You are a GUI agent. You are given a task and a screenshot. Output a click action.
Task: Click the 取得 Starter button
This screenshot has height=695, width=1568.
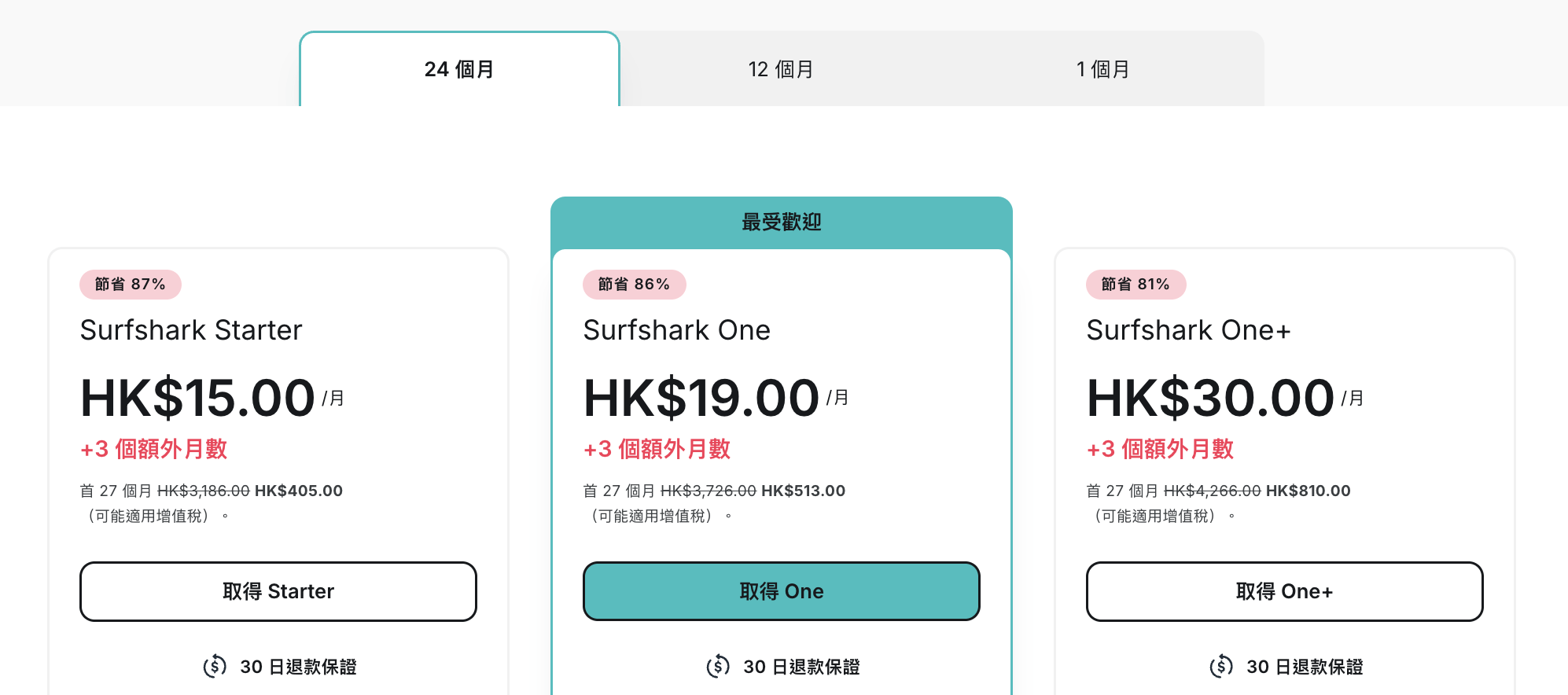coord(278,591)
